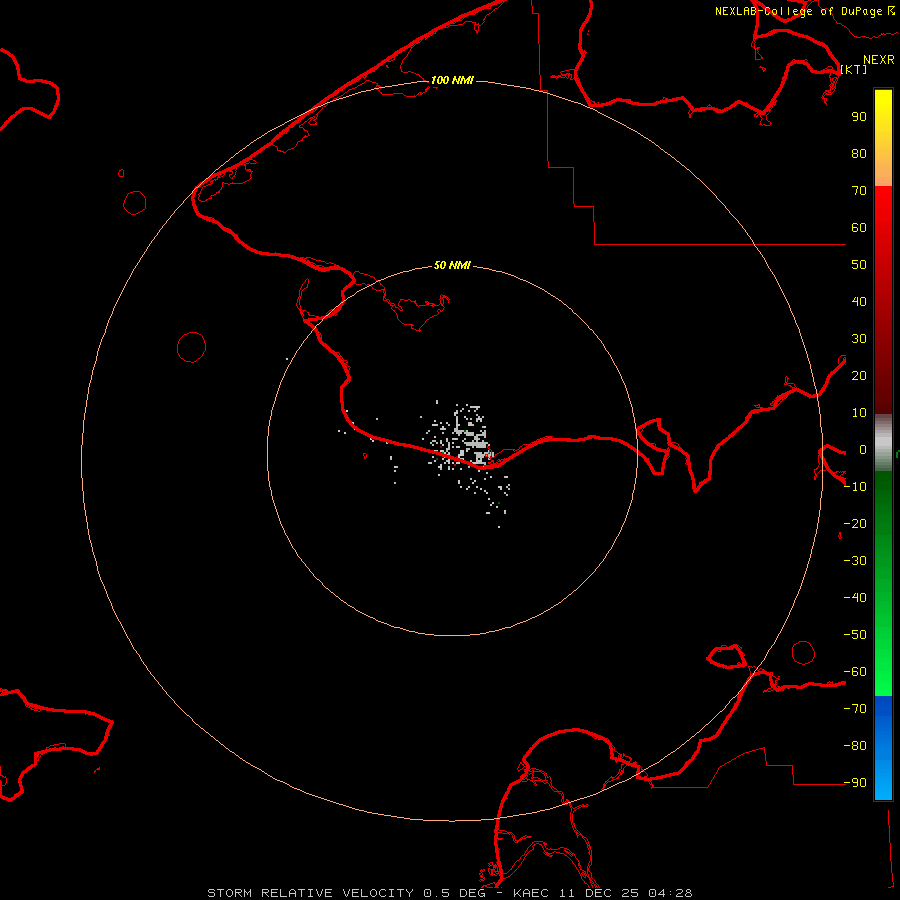Screen dimensions: 900x900
Task: Click the 60 value on velocity scale
Action: [x=859, y=227]
